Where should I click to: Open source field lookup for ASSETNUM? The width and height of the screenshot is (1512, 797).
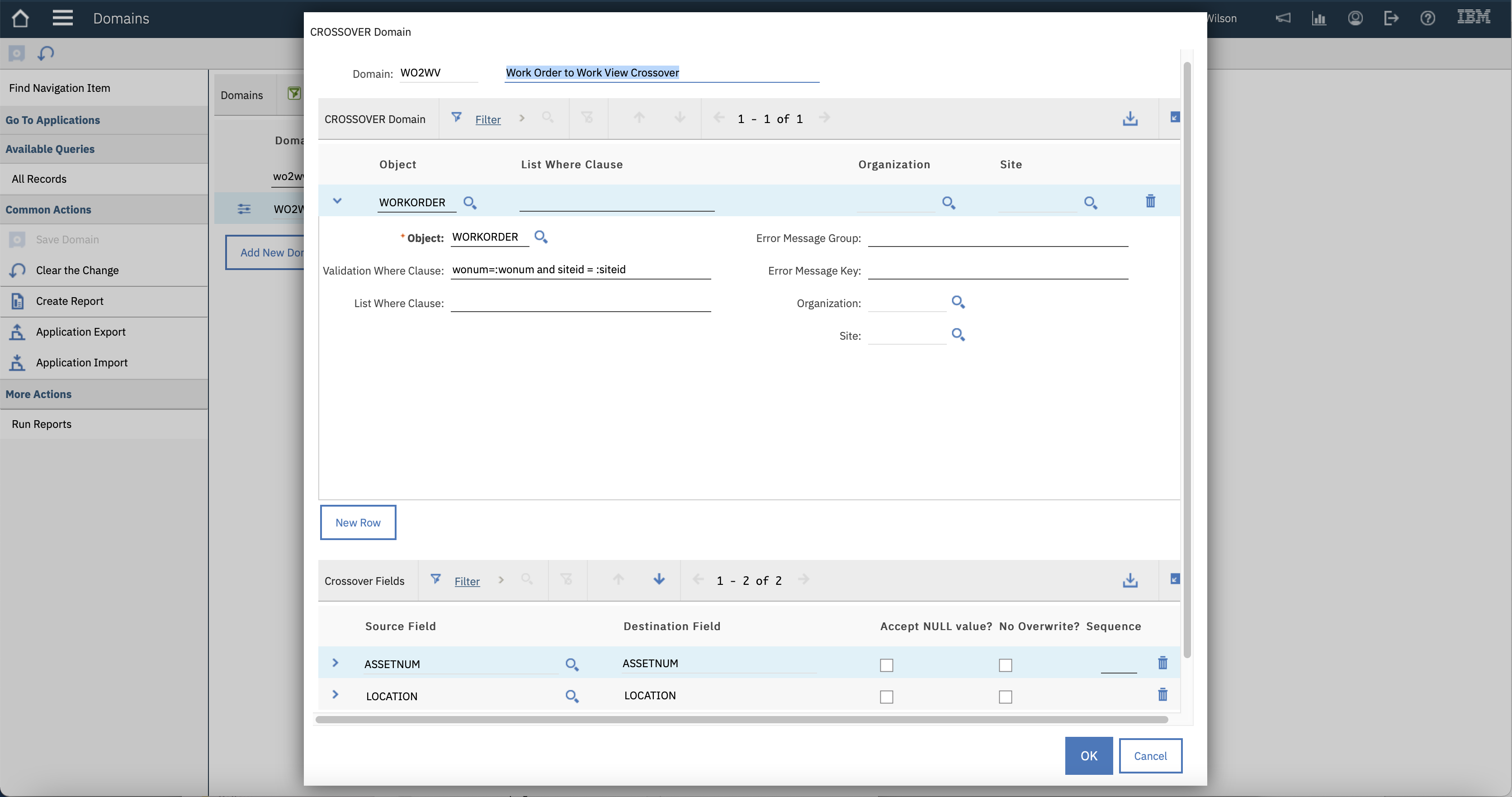pyautogui.click(x=572, y=664)
